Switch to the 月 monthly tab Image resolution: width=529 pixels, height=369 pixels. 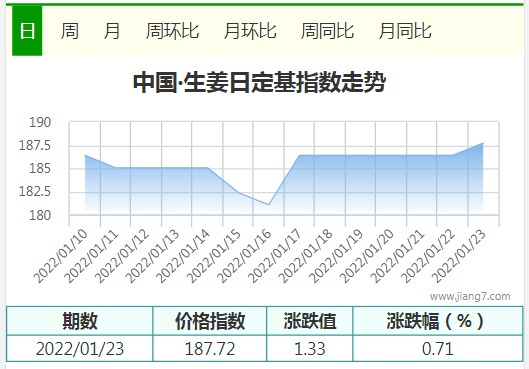click(x=112, y=31)
